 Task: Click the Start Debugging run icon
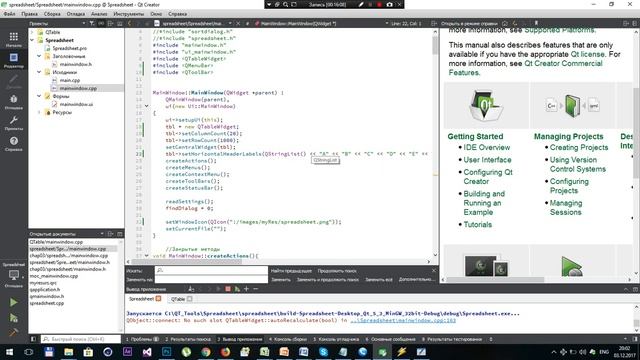tap(13, 318)
